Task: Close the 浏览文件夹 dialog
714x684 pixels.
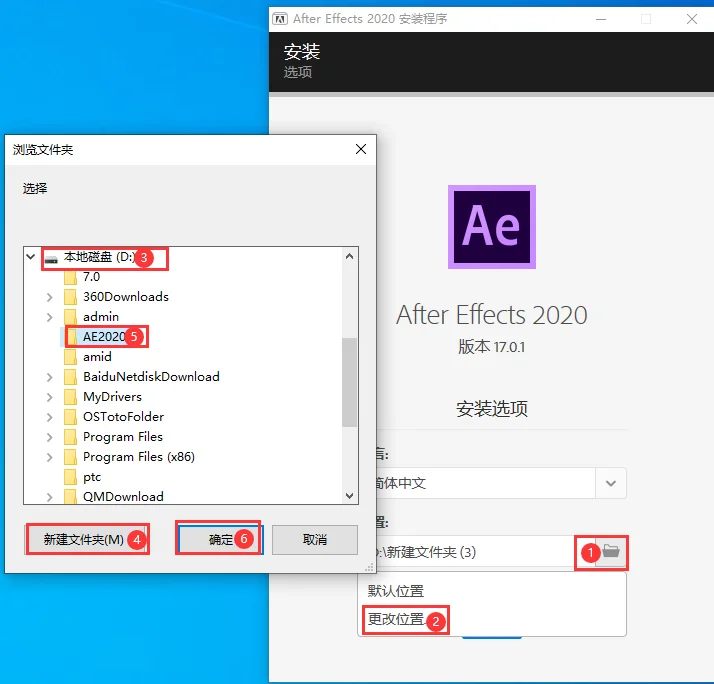Action: click(x=361, y=149)
